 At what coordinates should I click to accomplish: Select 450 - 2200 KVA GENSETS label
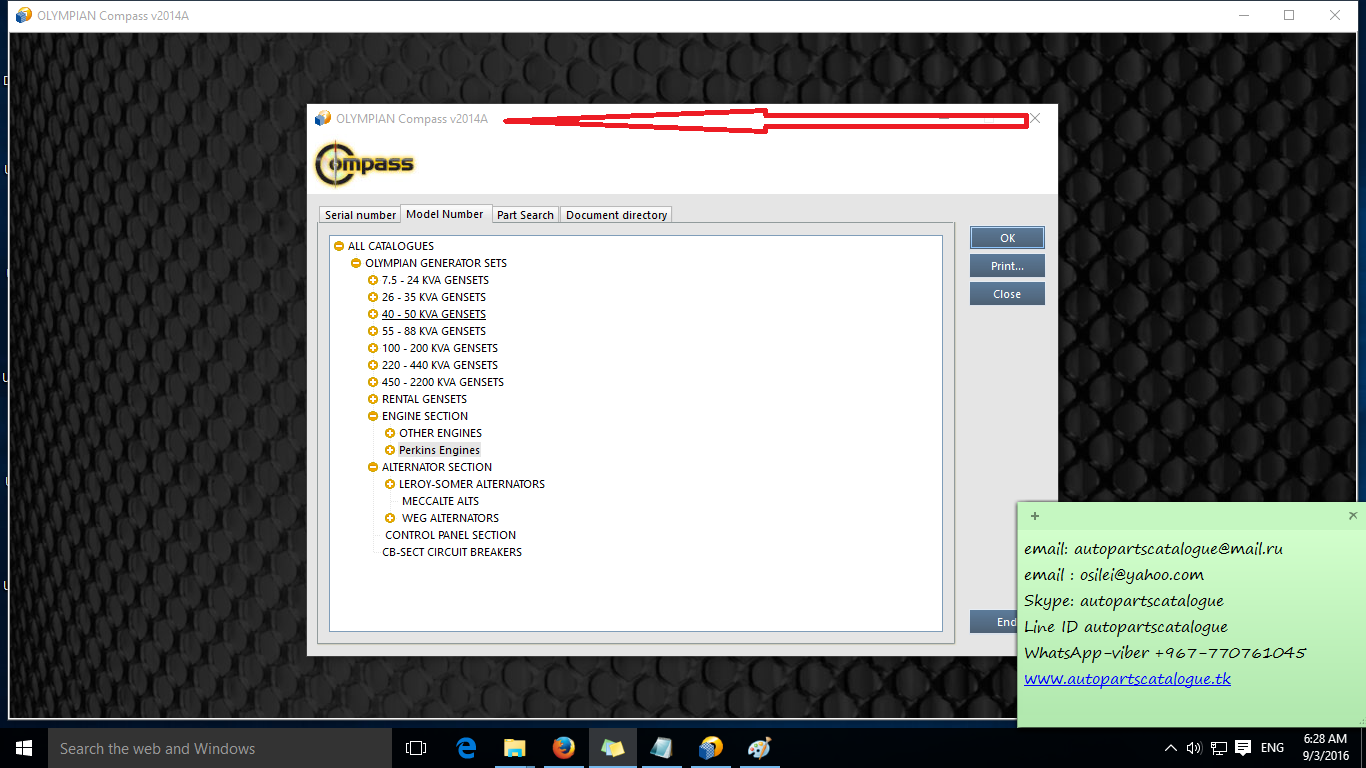pos(443,382)
